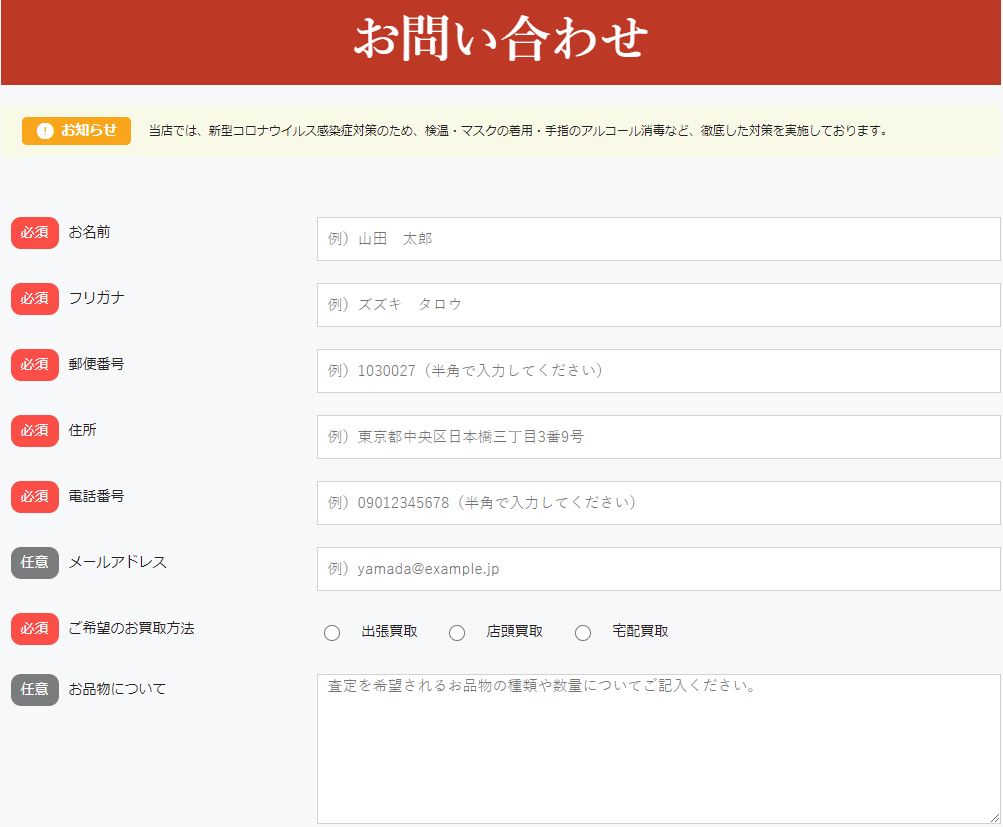Click the 宅配買取 label text

(x=640, y=631)
